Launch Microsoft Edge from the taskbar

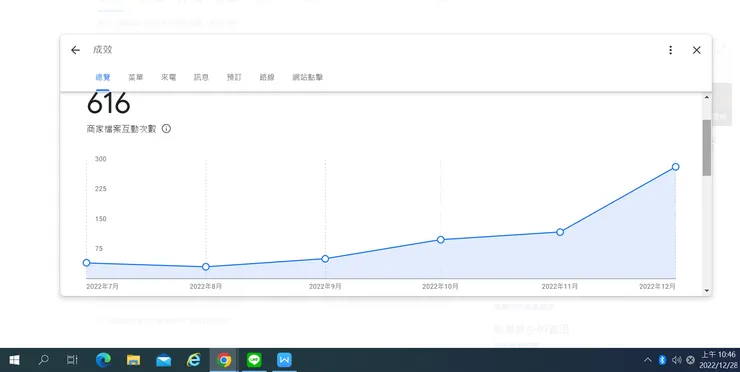coord(103,360)
